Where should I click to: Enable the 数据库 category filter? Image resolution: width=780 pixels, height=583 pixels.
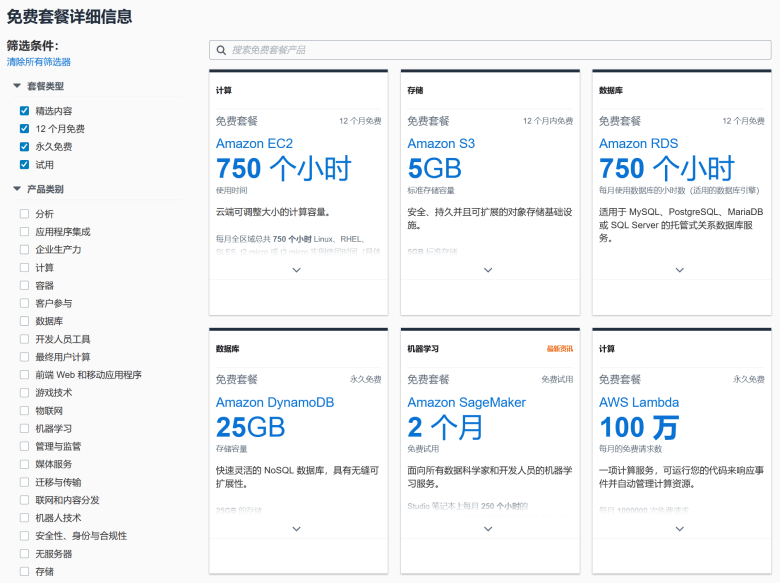(24, 321)
